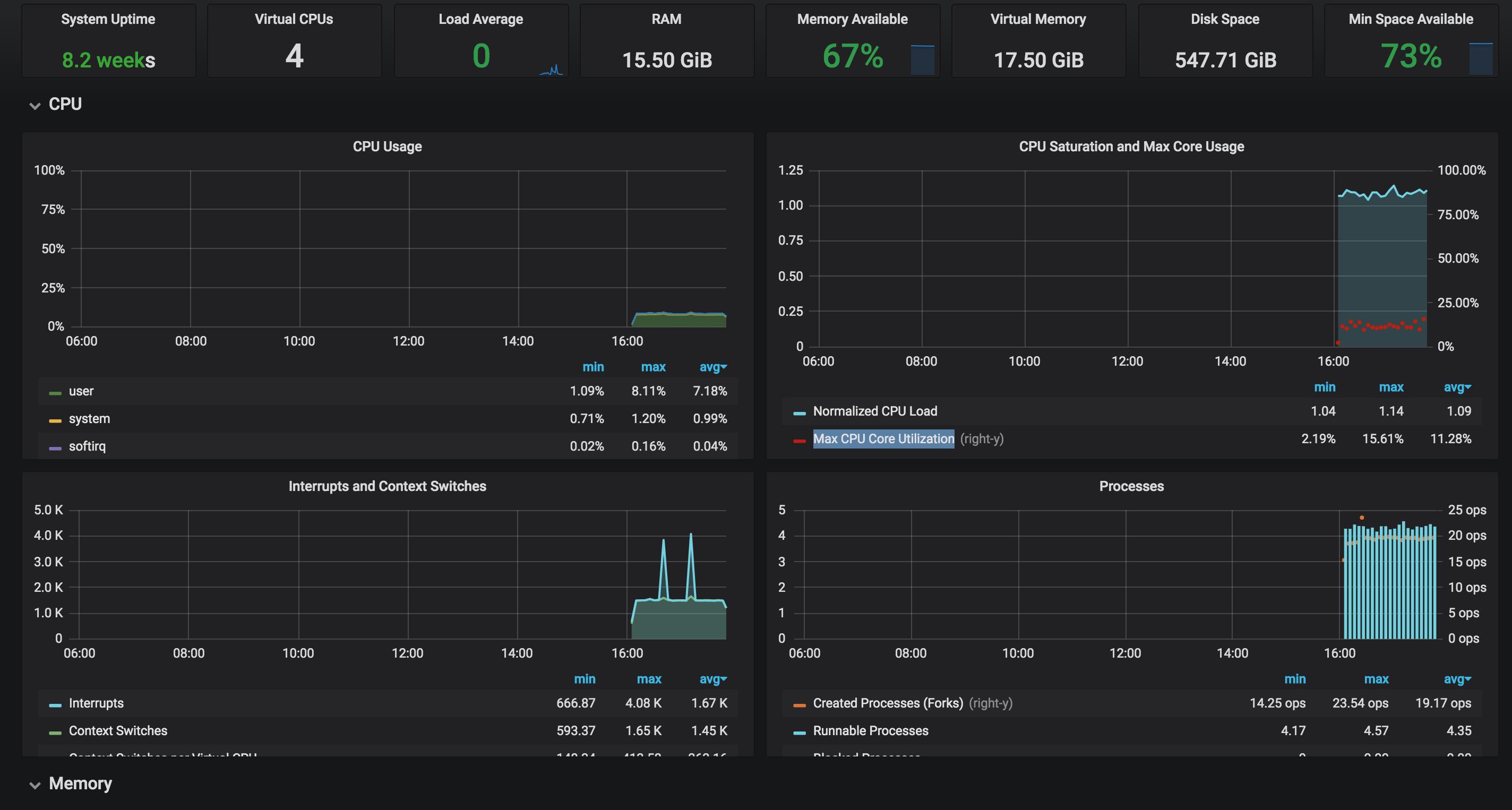
Task: Sort CPU Saturation legend by avg
Action: (x=1457, y=387)
